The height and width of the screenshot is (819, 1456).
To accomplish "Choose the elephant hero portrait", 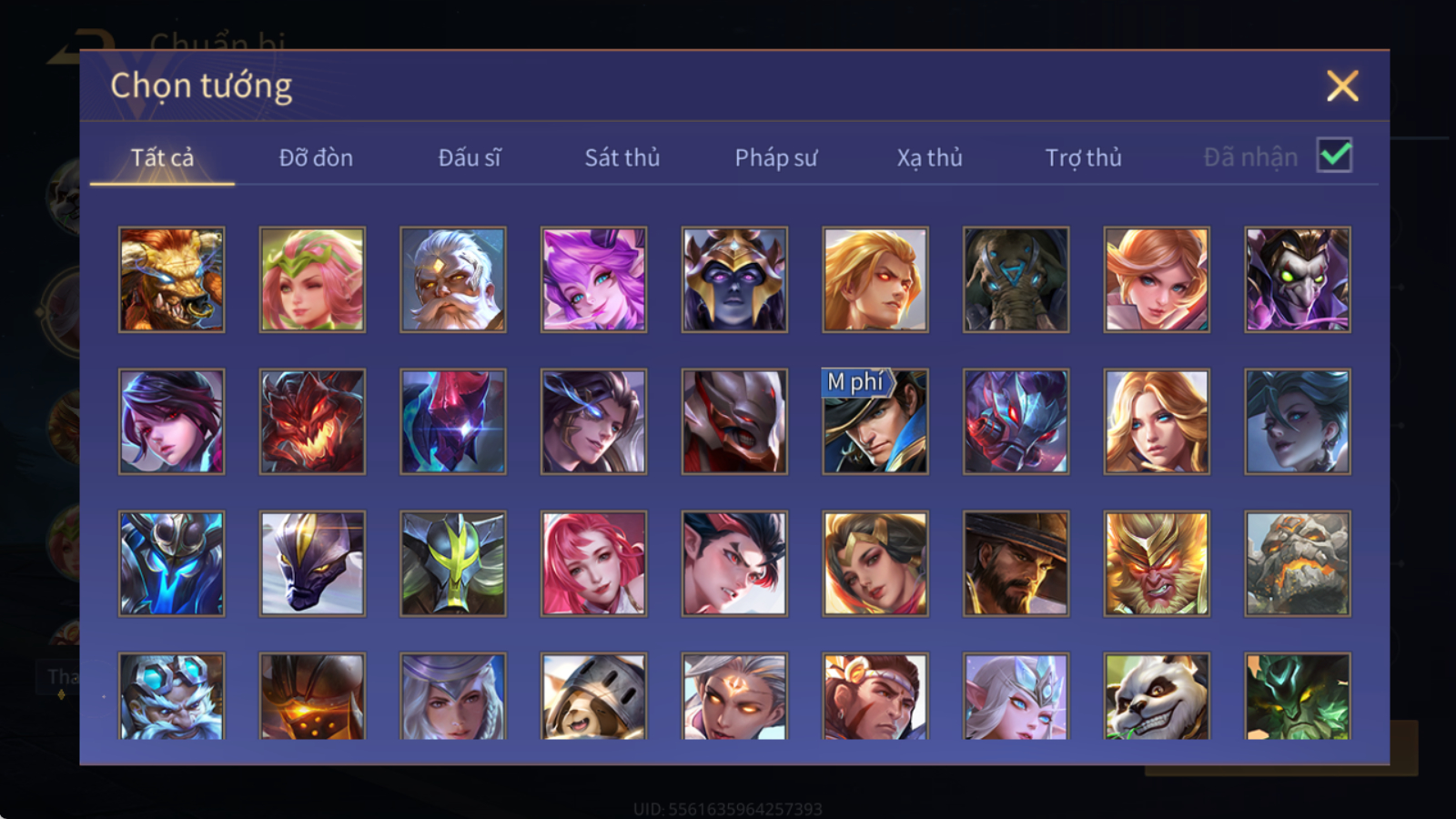I will [1016, 279].
